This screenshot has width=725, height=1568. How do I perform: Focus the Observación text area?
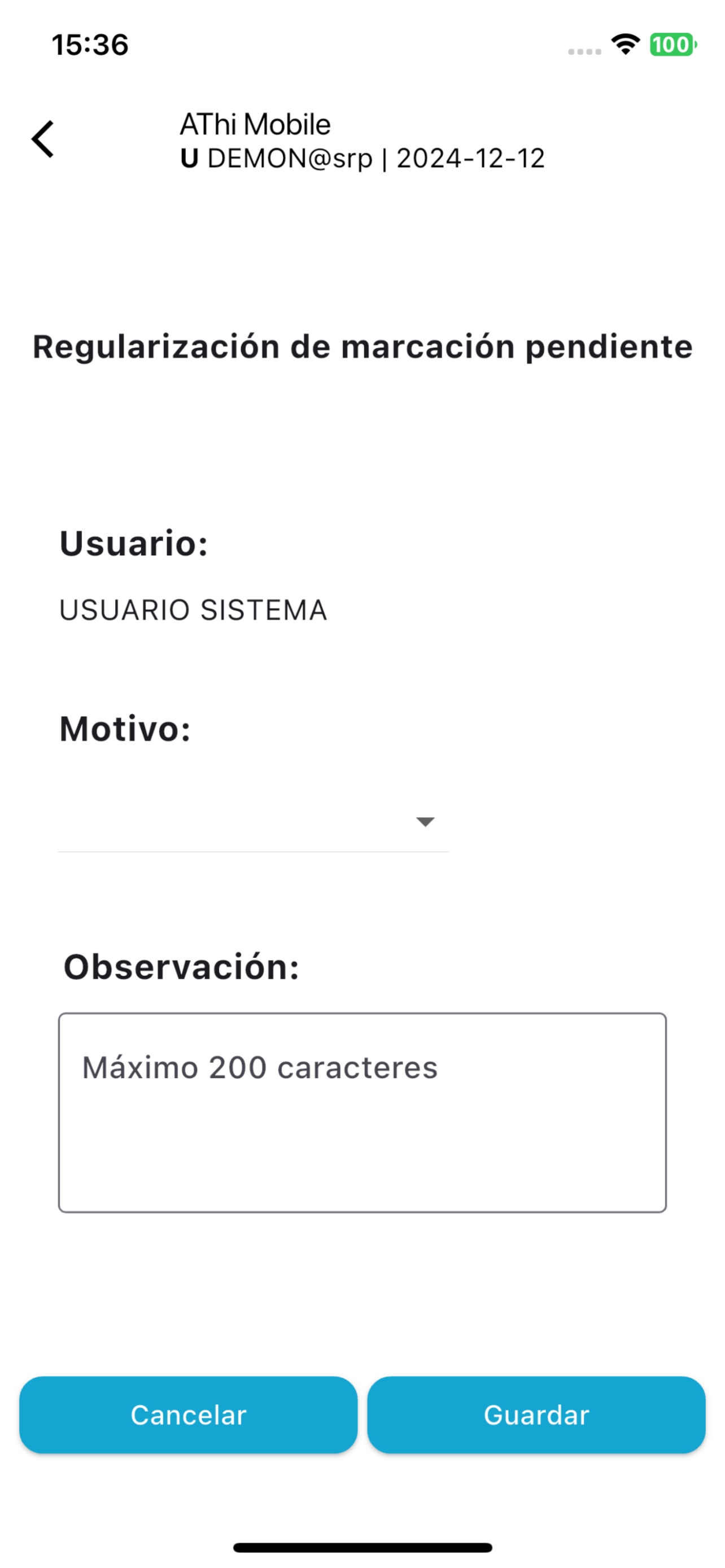point(362,1112)
